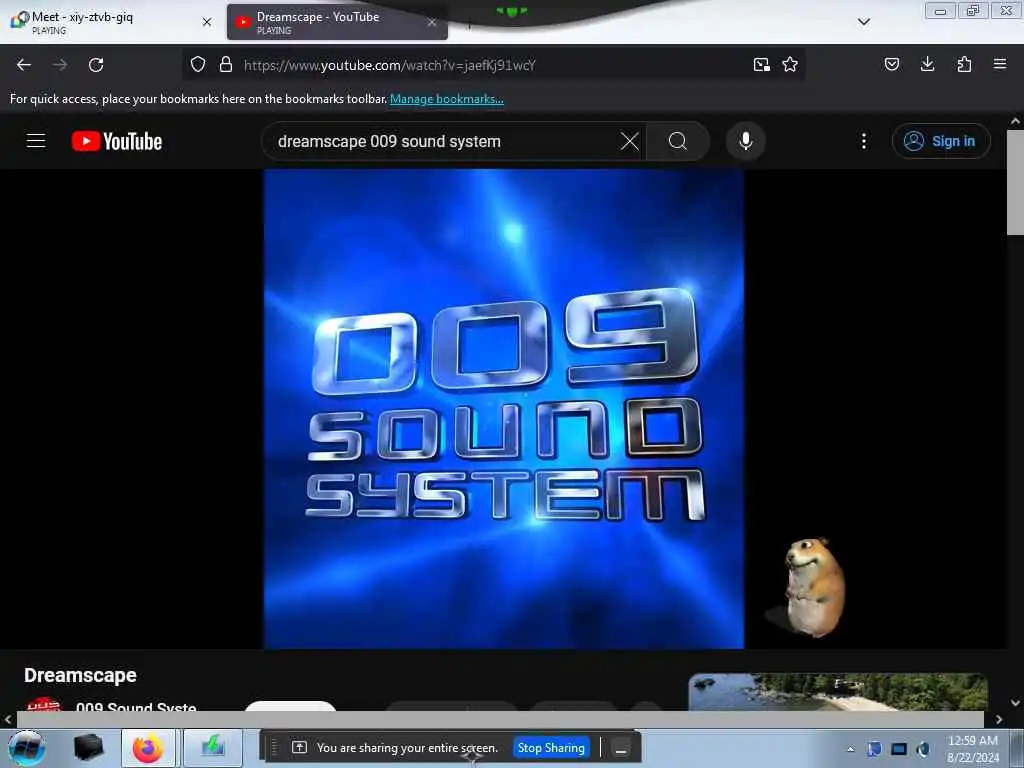Viewport: 1024px width, 768px height.
Task: Submit search with magnifier button
Action: 678,141
